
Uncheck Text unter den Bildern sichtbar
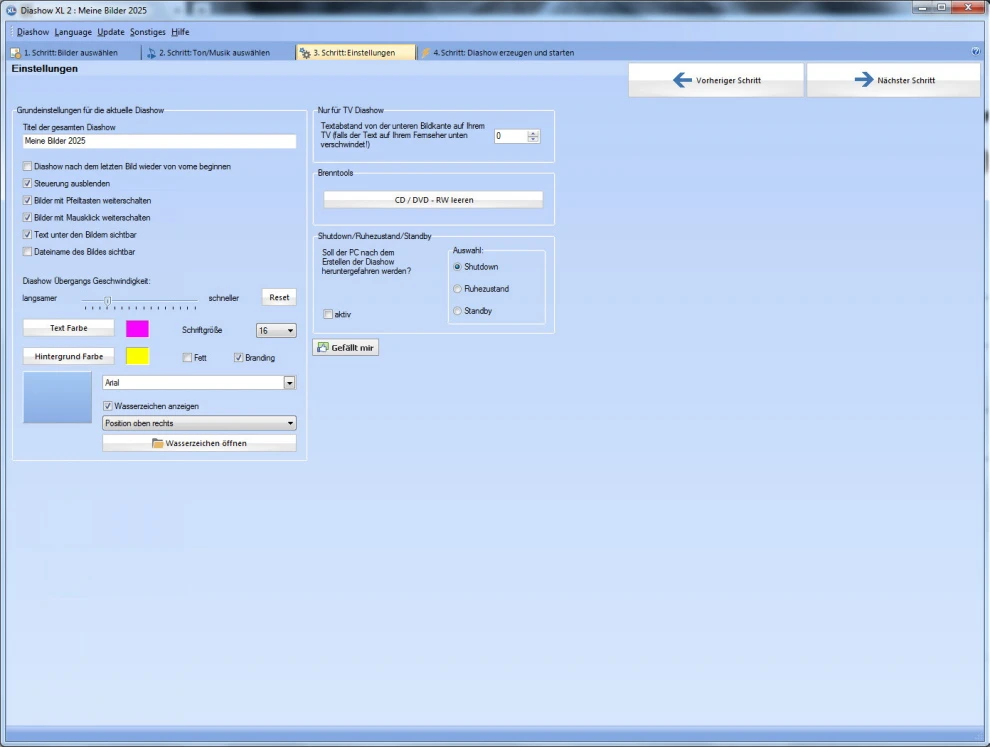(27, 234)
